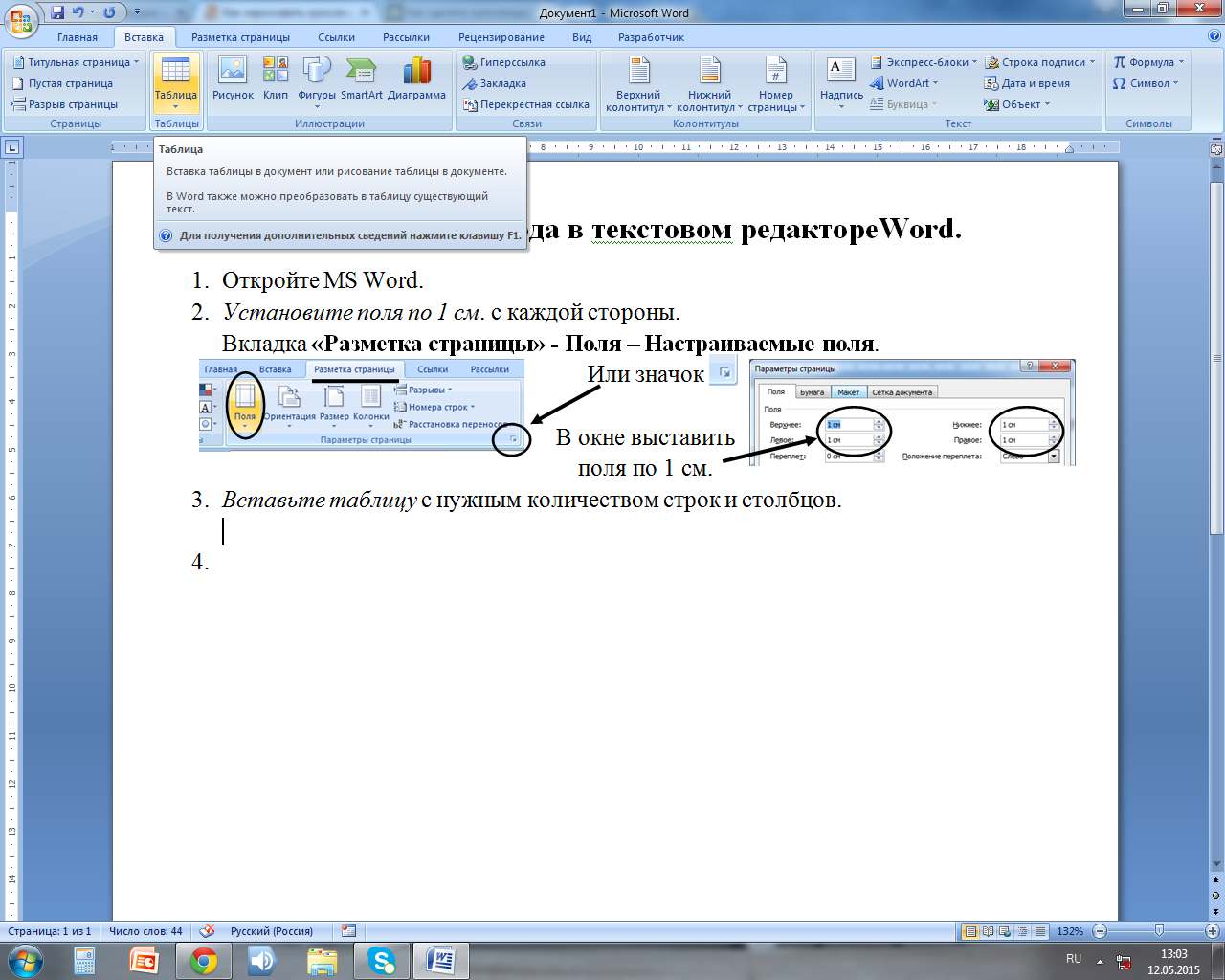Viewport: 1225px width, 980px height.
Task: Open Word Help question mark icon
Action: pos(1214,37)
